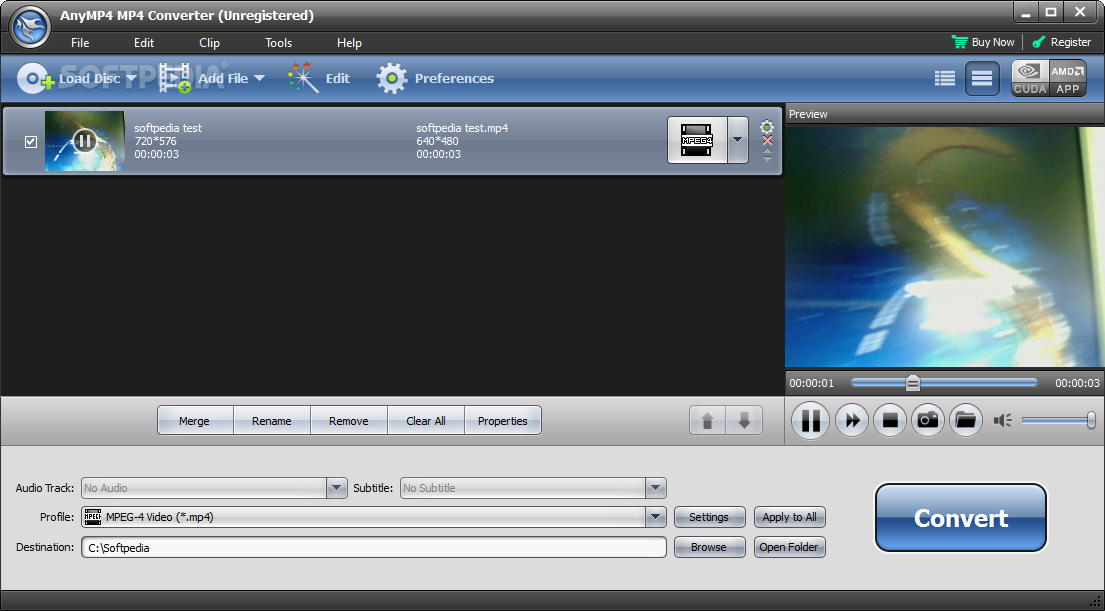The height and width of the screenshot is (611, 1105).
Task: Open format dropdown beside MPEG4 icon
Action: coord(737,140)
